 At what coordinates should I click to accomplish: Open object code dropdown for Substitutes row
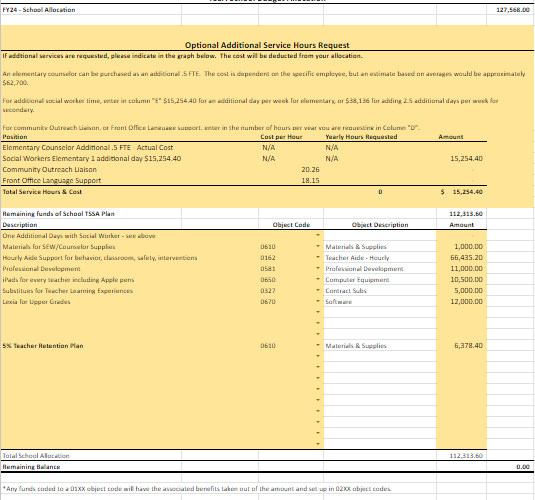click(x=318, y=290)
